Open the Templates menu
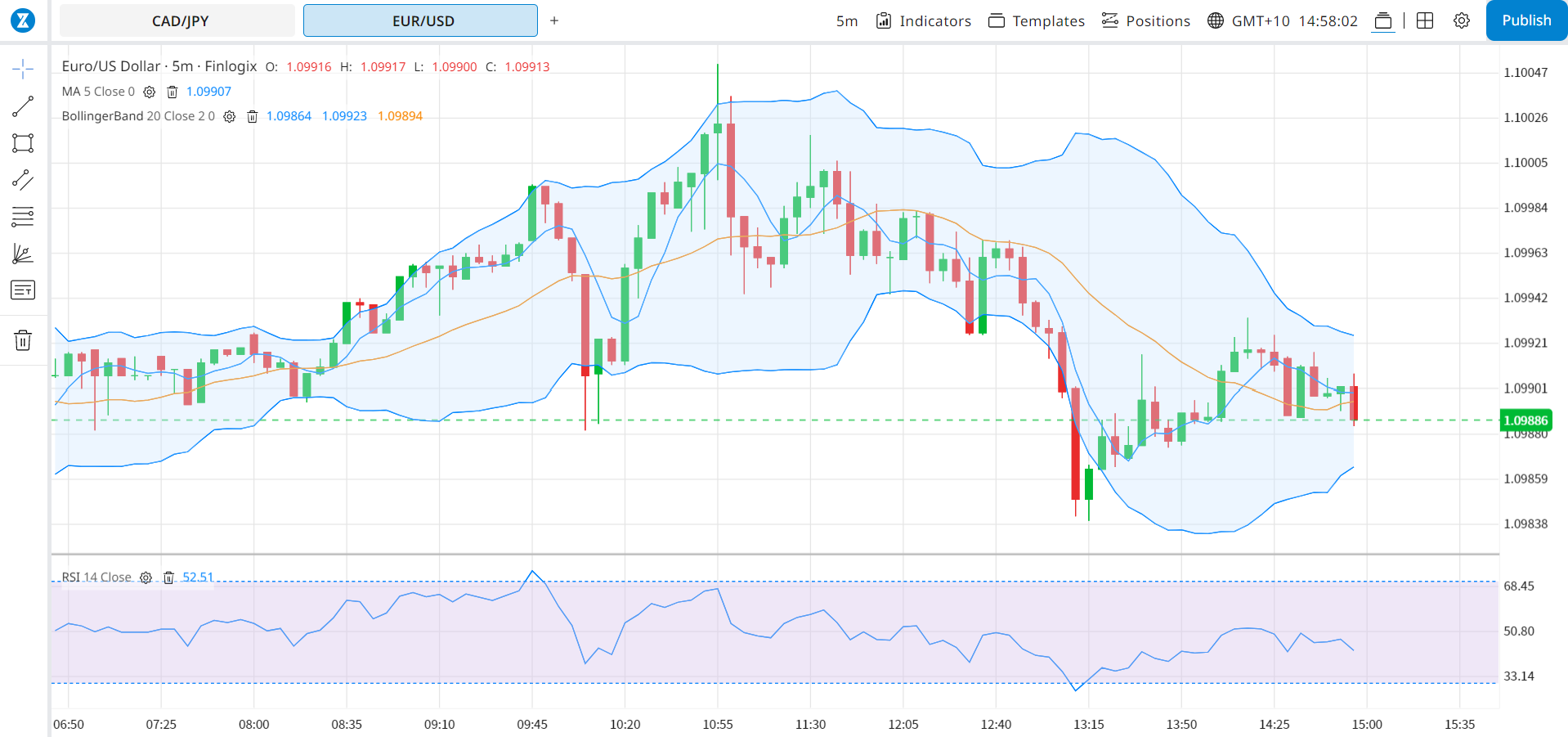This screenshot has width=1568, height=737. pos(1037,21)
